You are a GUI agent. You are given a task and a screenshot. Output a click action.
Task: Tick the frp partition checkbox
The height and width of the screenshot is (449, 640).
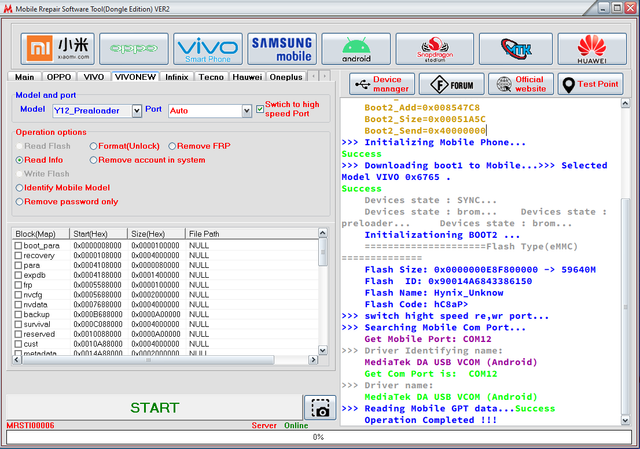[18, 285]
